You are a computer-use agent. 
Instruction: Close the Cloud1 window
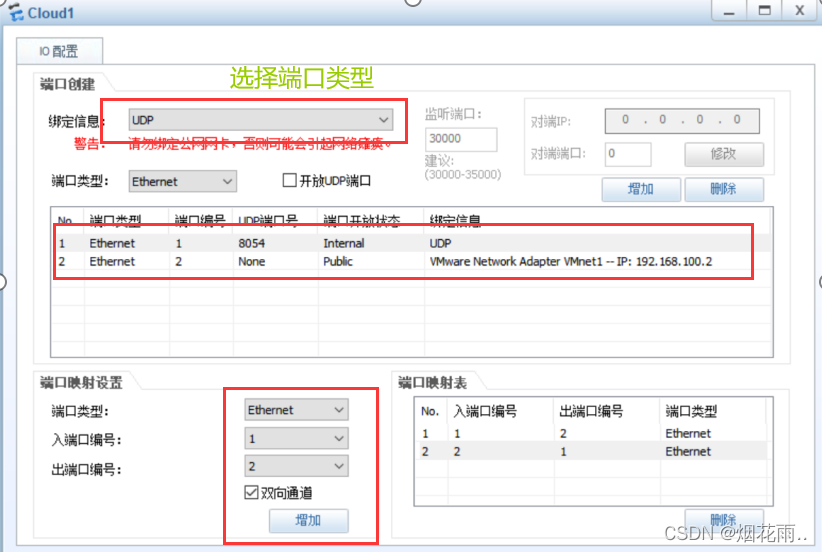(x=800, y=10)
